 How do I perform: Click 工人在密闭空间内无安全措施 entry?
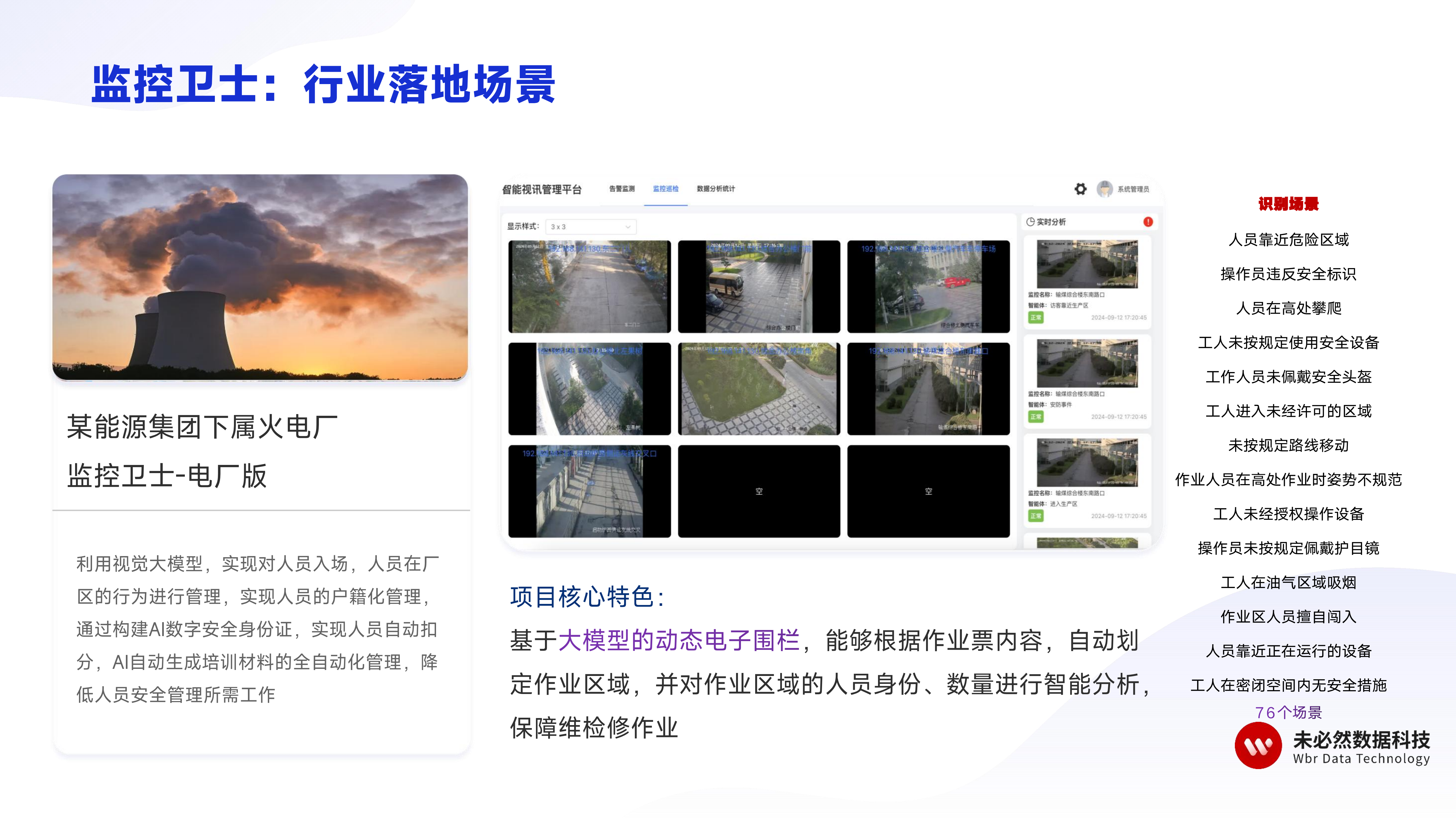(1288, 685)
